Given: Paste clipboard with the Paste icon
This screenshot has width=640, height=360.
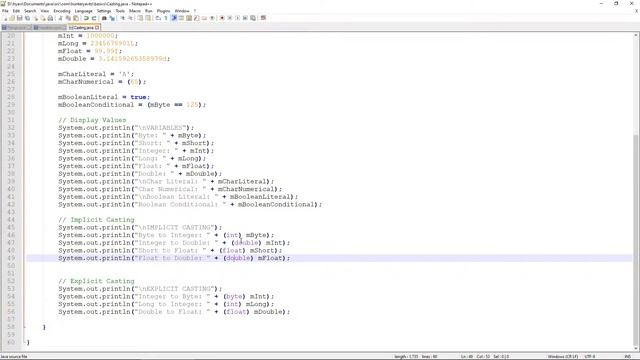Looking at the screenshot, I should click(76, 18).
